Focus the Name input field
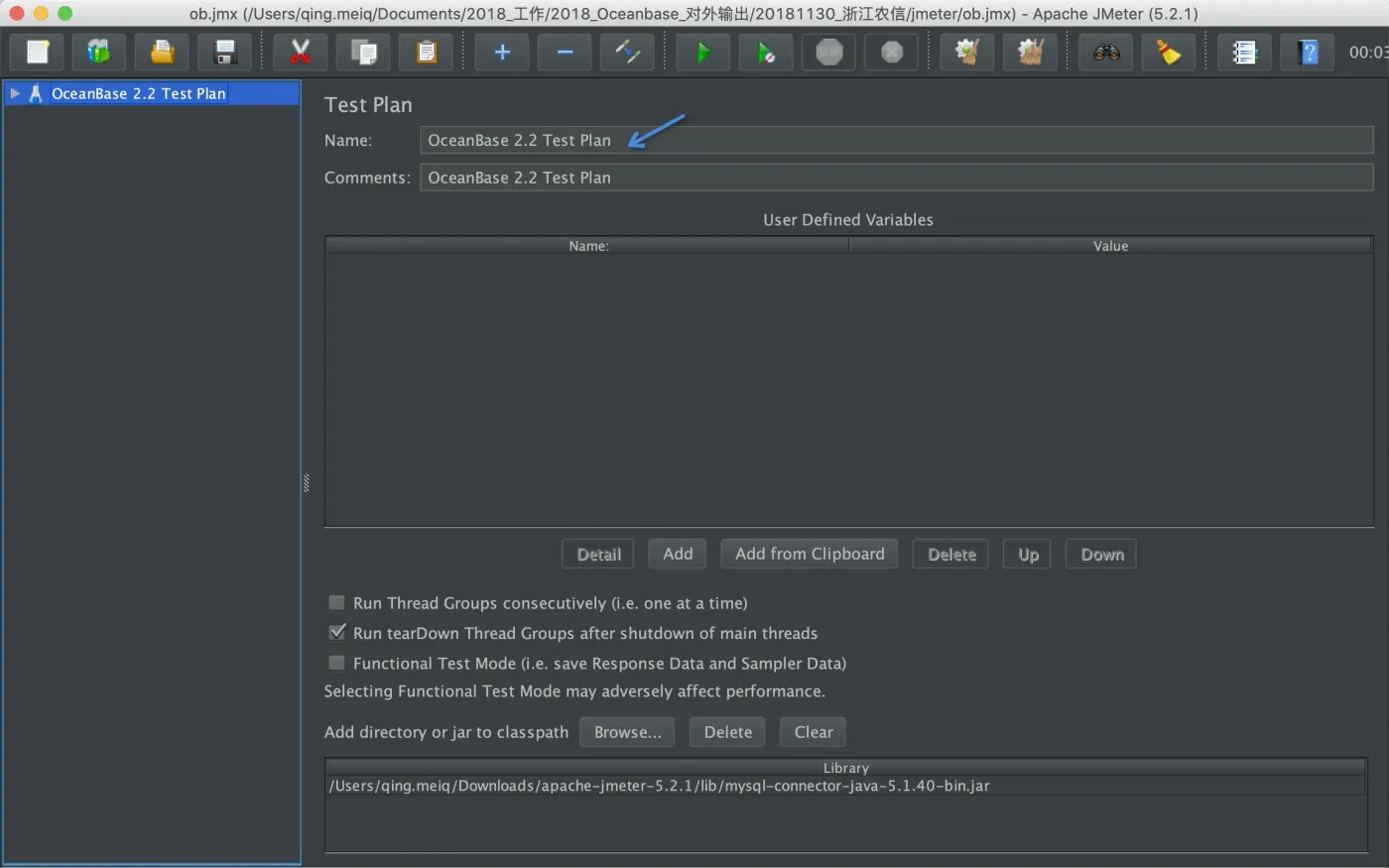Screen dimensions: 1389x868 point(897,140)
